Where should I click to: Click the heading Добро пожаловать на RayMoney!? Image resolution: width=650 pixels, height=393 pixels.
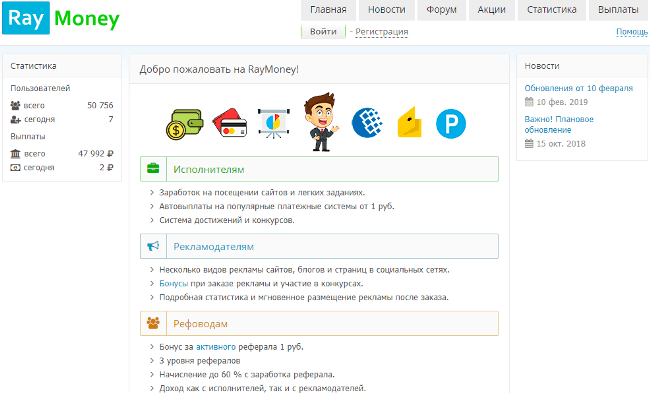tap(219, 69)
